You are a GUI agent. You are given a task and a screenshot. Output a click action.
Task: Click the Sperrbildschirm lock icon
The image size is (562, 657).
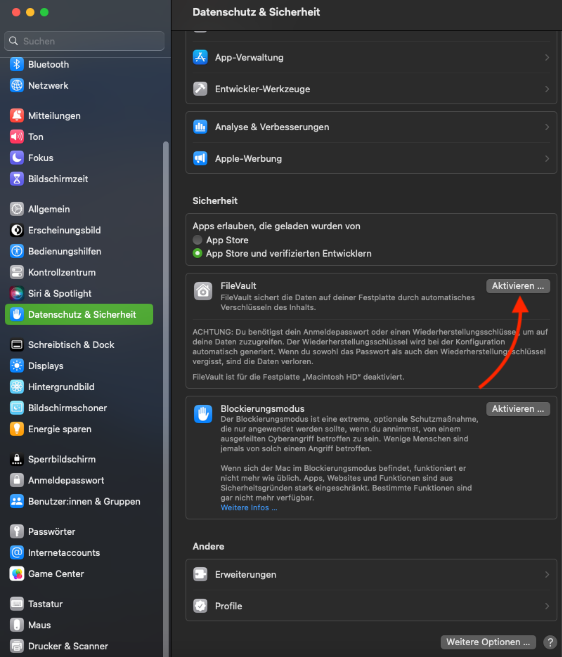tap(17, 459)
